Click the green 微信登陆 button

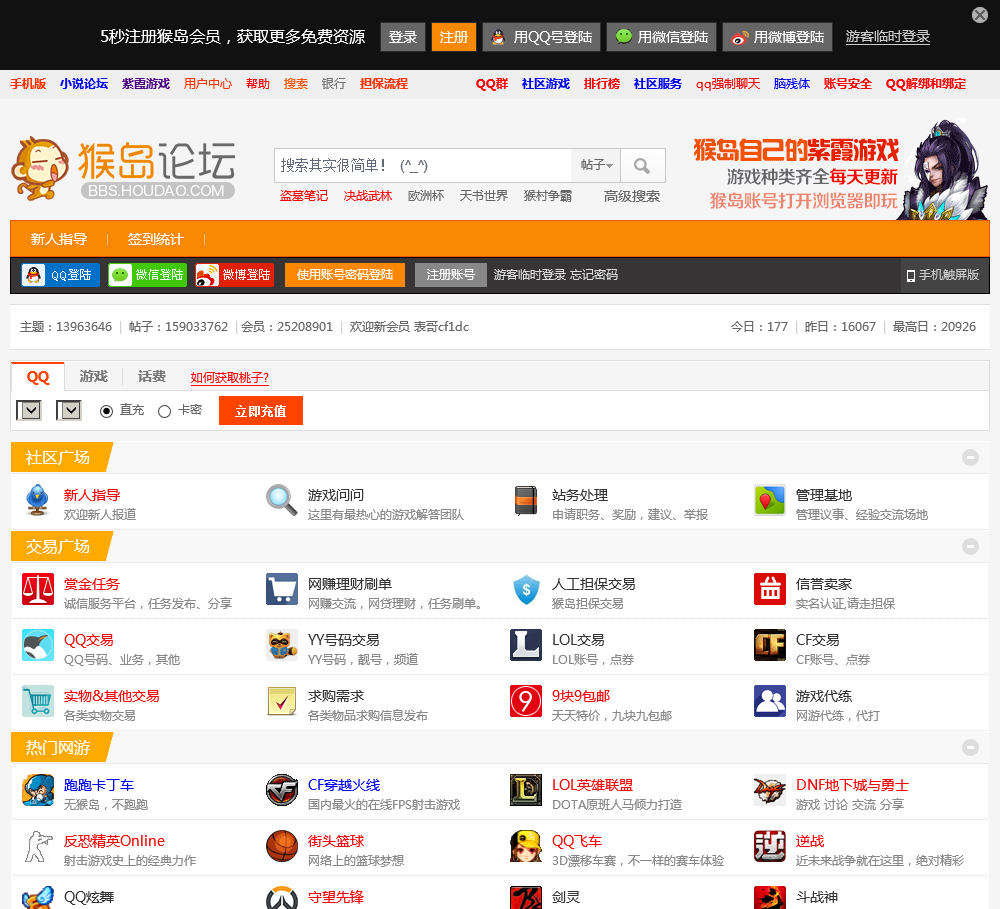click(147, 275)
